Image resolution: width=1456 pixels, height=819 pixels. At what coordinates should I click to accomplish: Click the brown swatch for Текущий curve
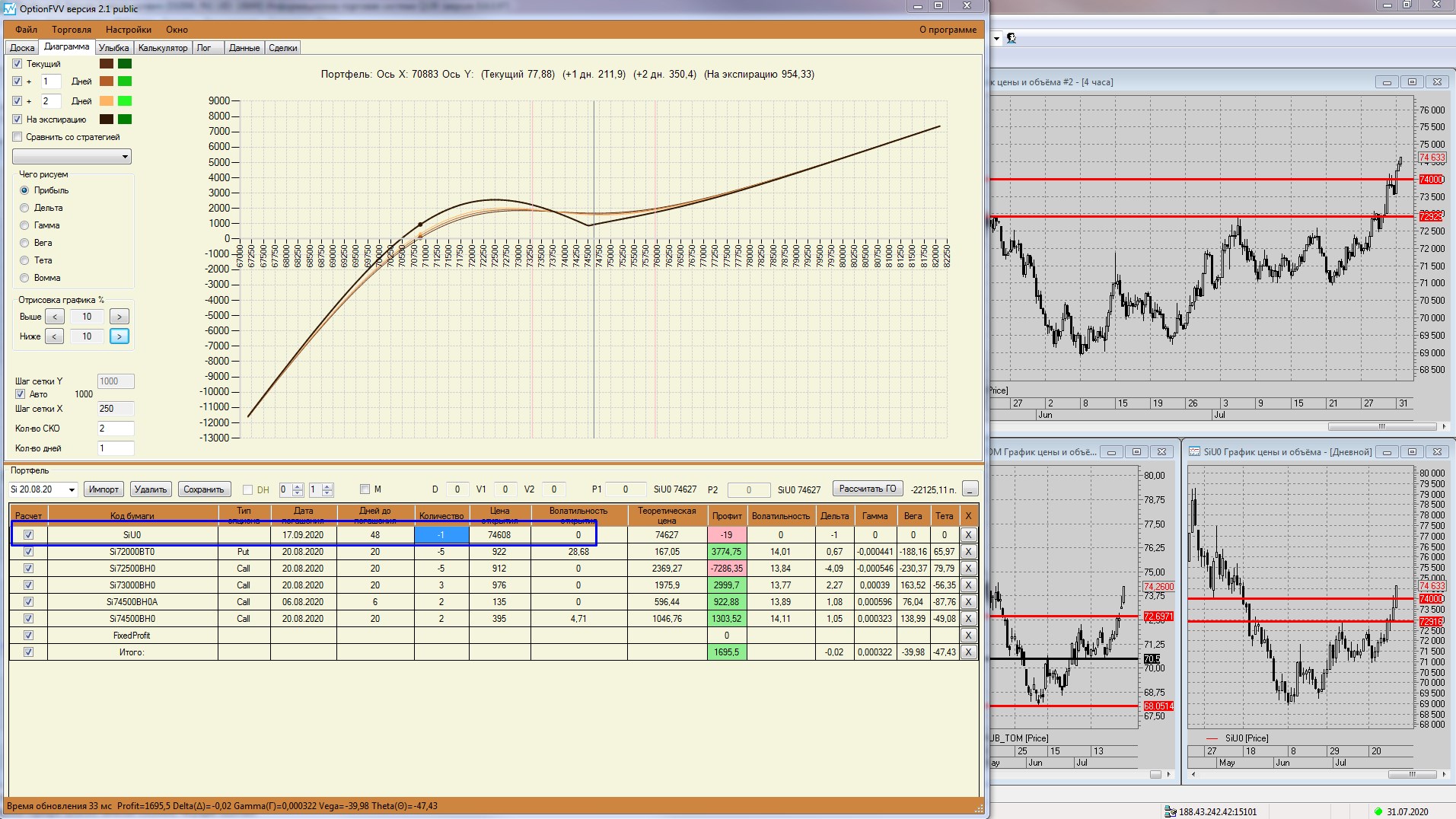click(107, 64)
